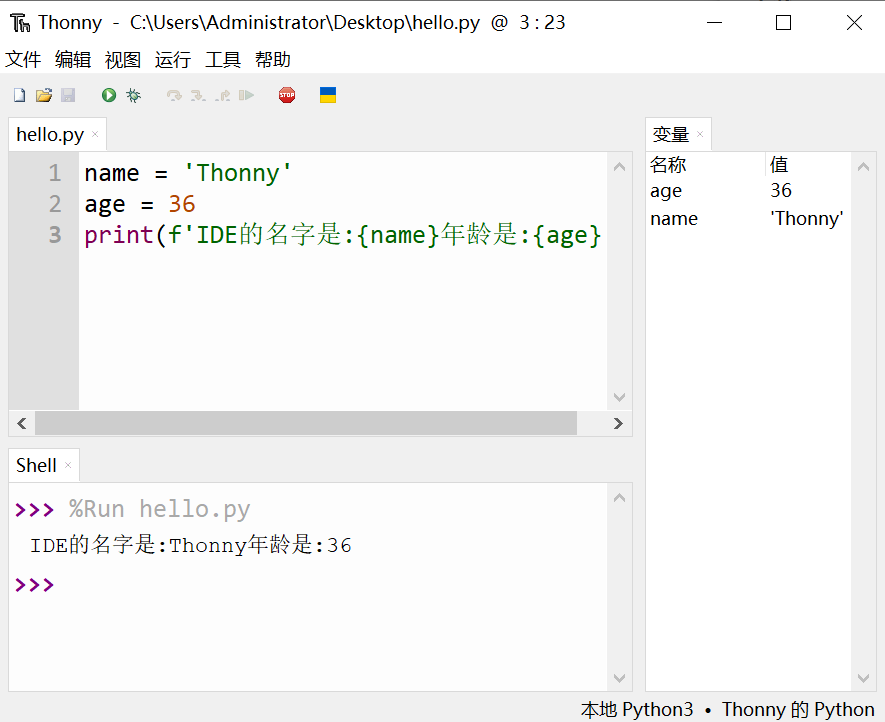
Task: Click the Step out debug icon
Action: 223,95
